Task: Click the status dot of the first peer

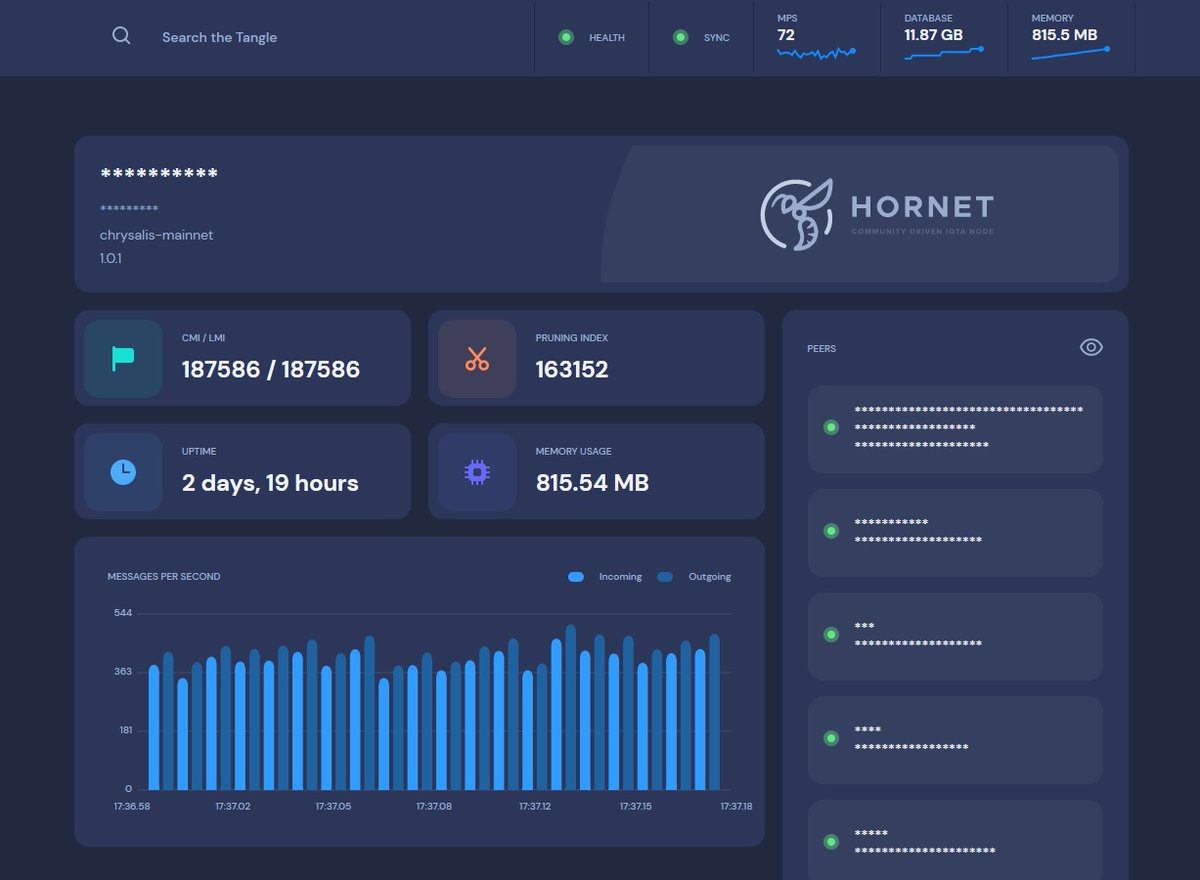Action: 830,427
